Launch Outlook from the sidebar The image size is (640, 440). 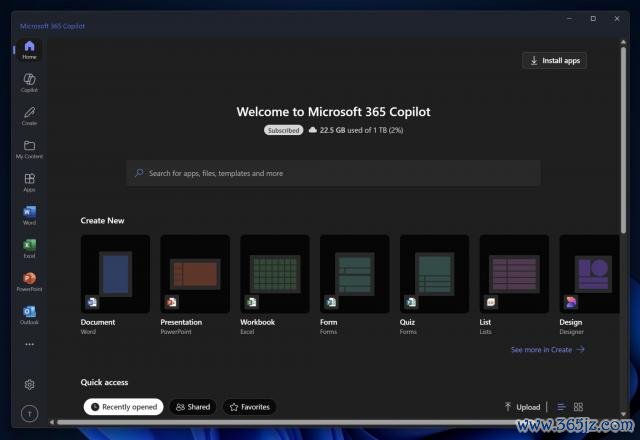click(29, 315)
